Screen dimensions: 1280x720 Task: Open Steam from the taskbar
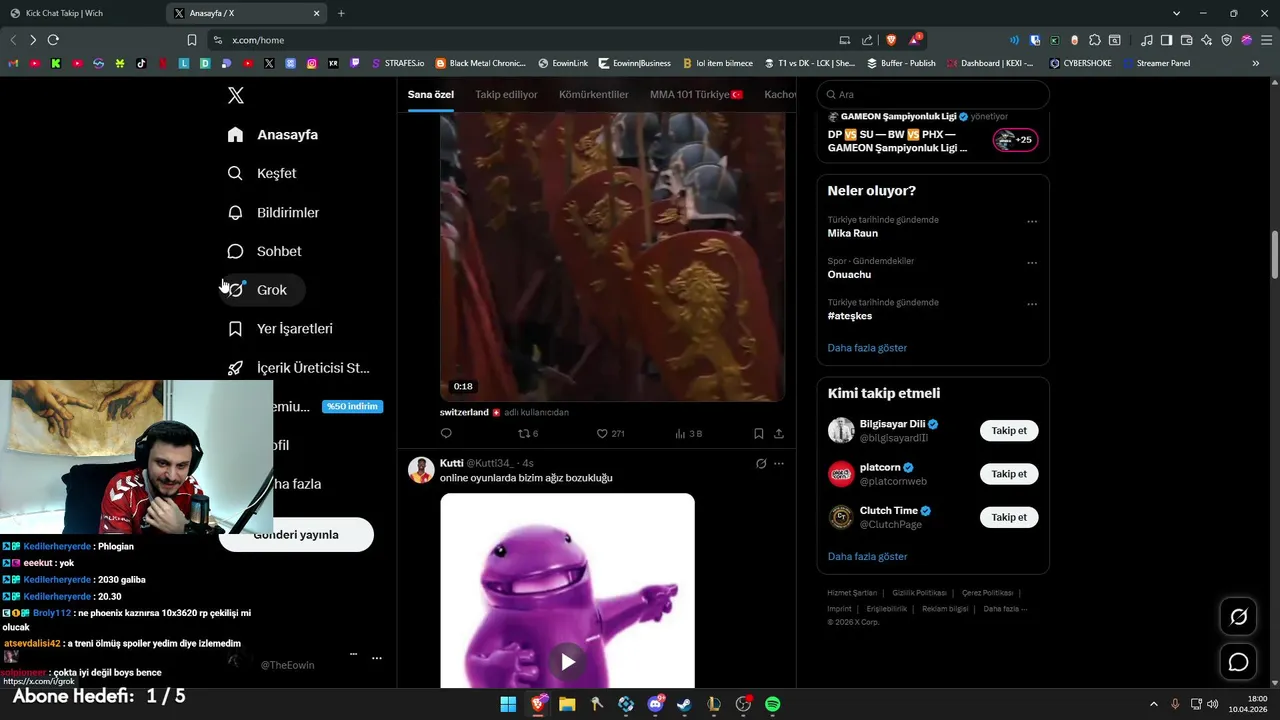click(x=684, y=704)
